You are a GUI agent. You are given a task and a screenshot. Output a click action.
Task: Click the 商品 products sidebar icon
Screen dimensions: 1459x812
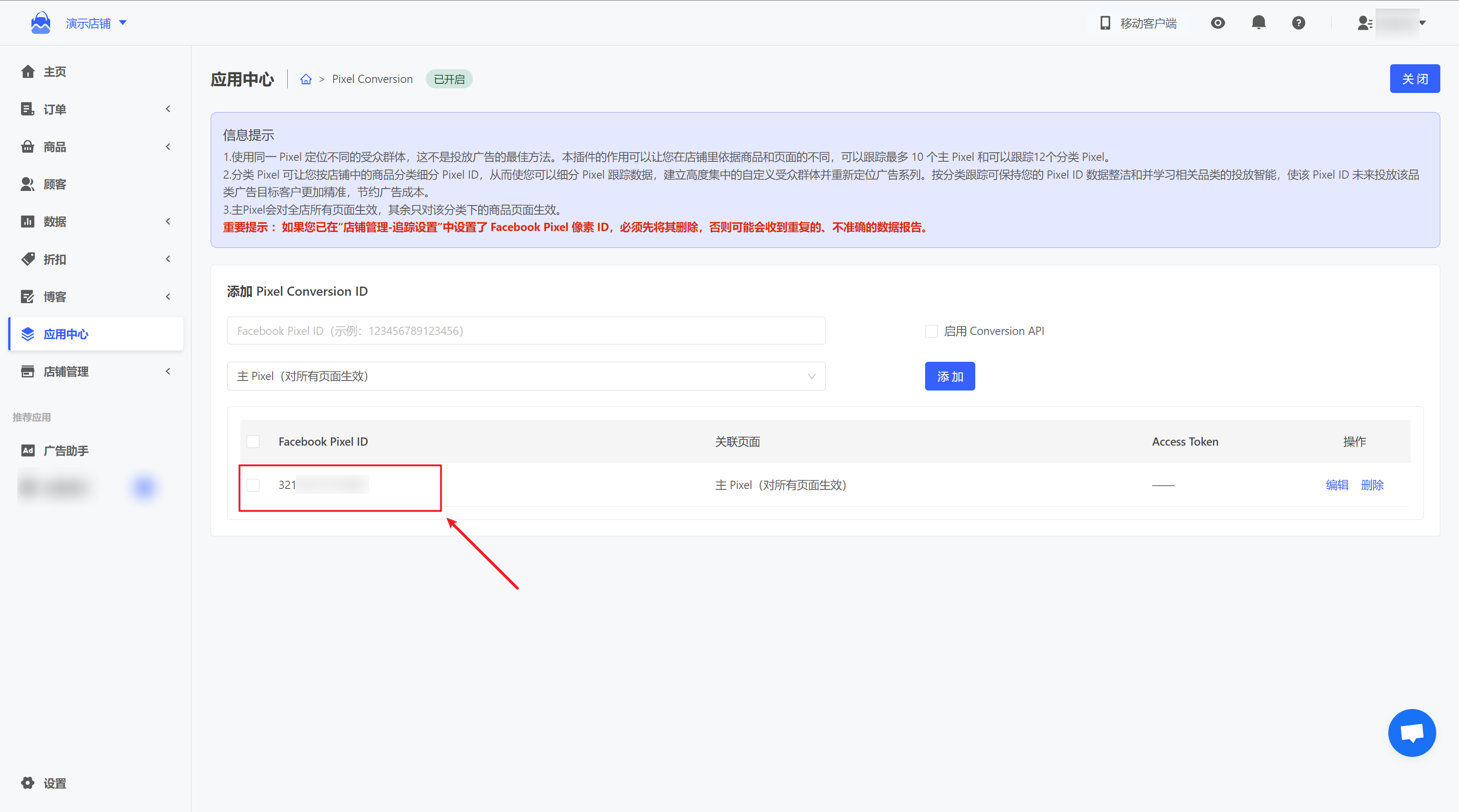28,147
